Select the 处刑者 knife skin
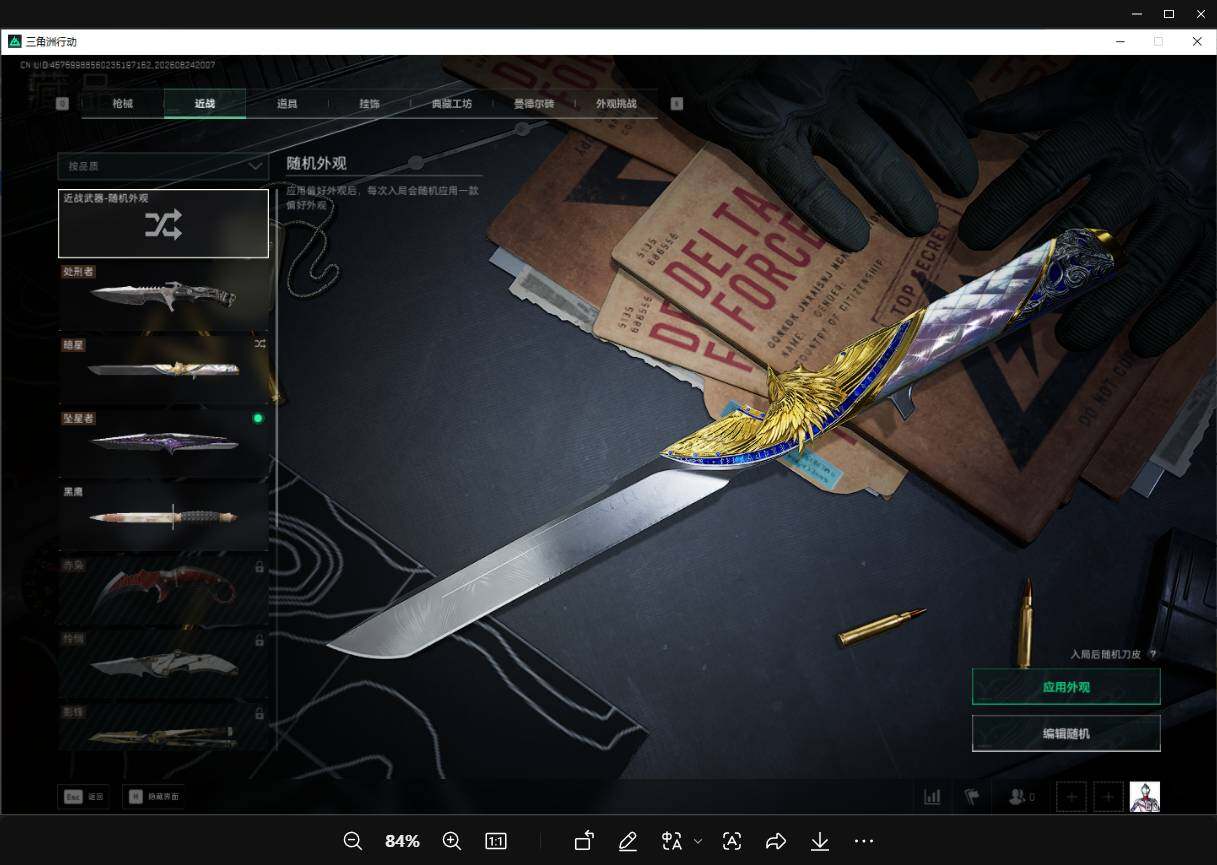This screenshot has height=865, width=1217. [163, 296]
